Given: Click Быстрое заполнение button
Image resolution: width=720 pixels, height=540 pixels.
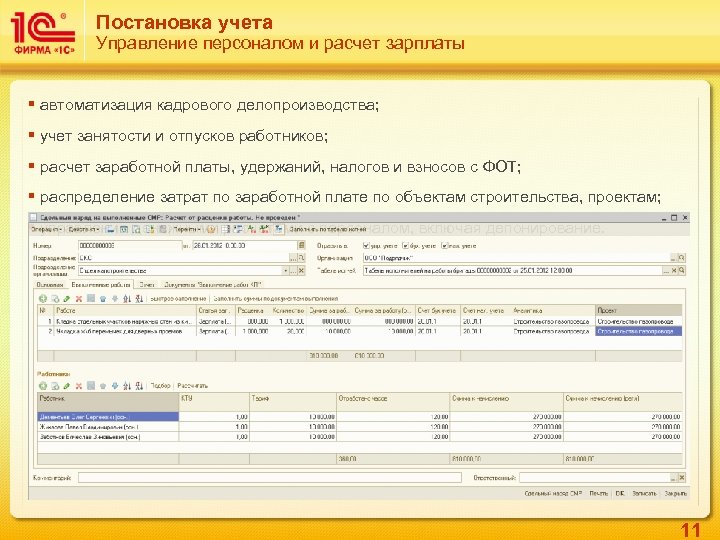Looking at the screenshot, I should (x=178, y=299).
